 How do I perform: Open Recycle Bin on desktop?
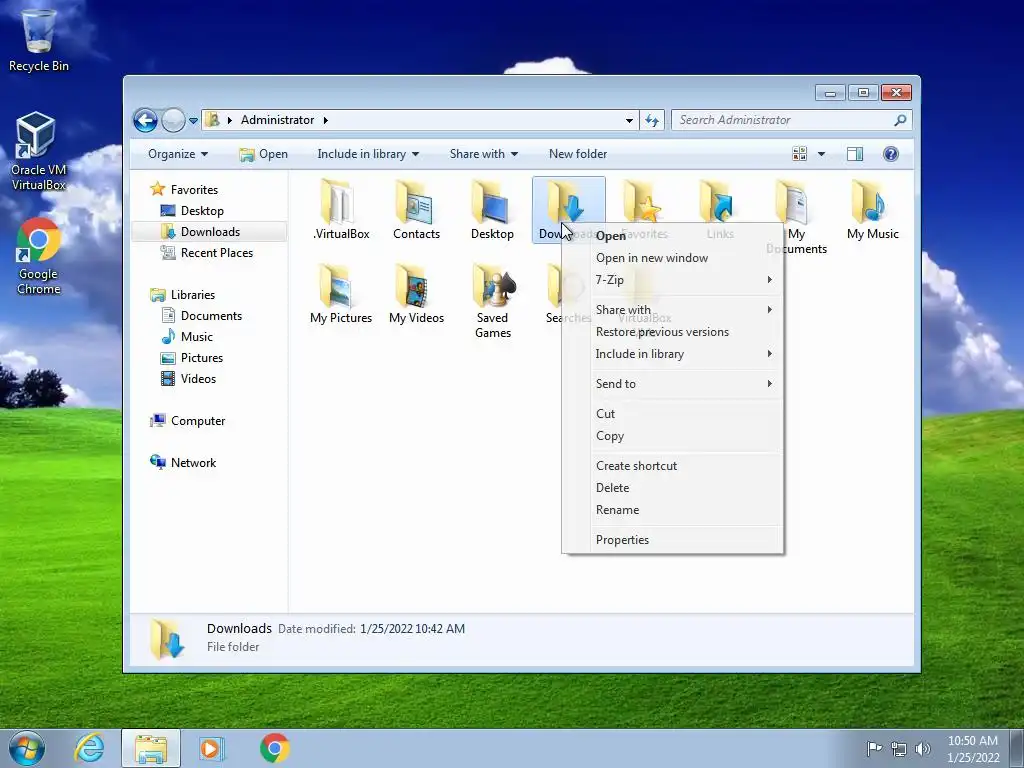click(39, 39)
